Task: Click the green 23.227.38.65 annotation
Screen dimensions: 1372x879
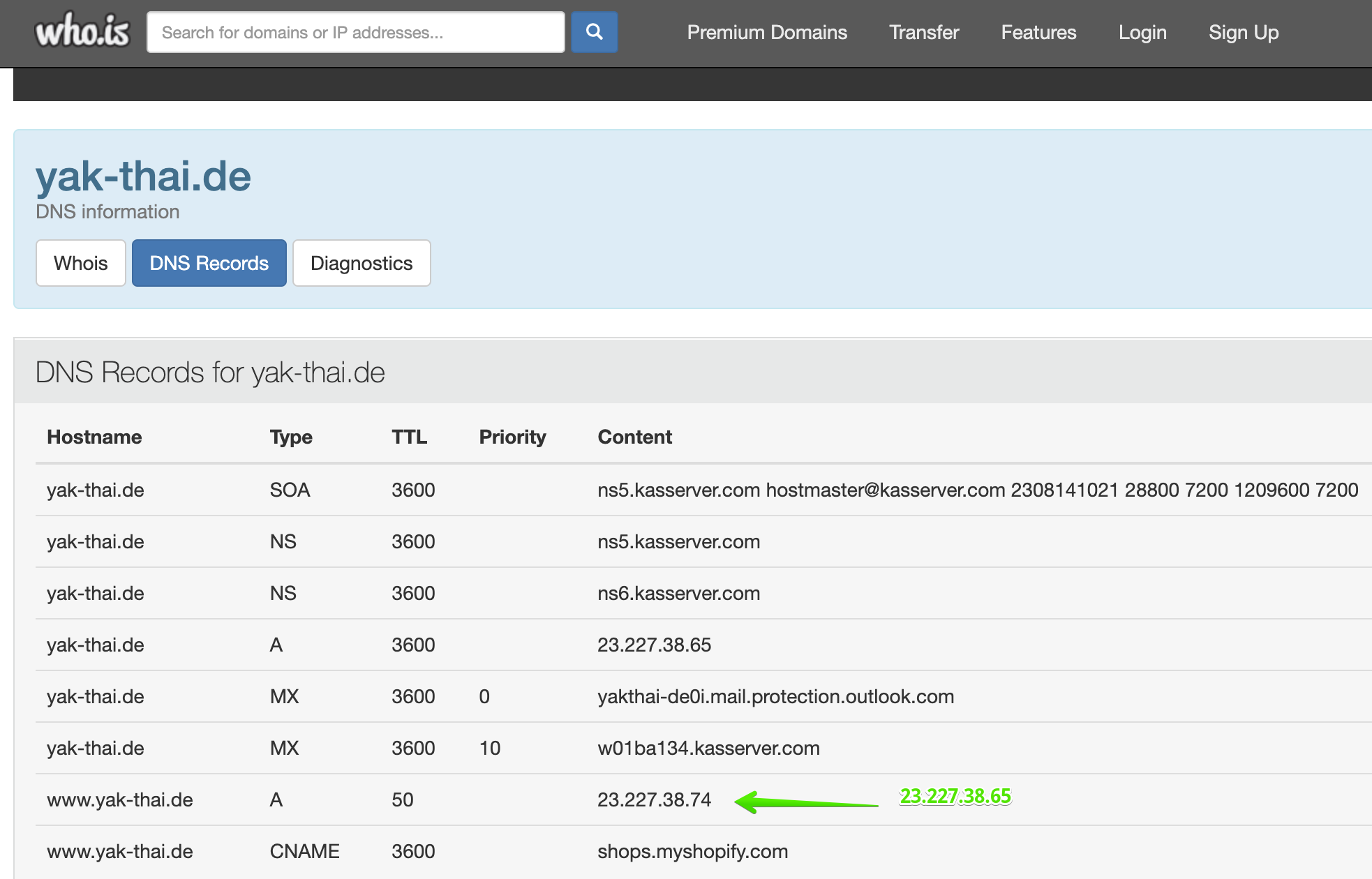Action: coord(955,796)
